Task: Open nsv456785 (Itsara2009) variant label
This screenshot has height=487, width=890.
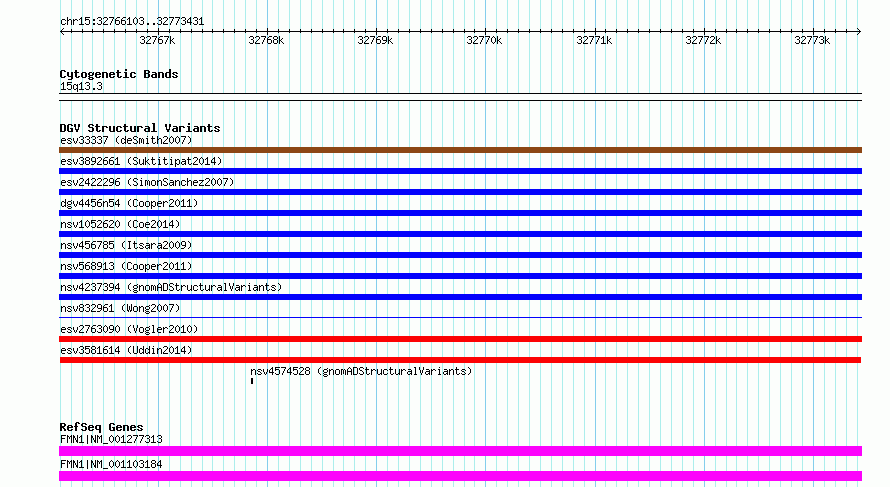Action: coord(126,245)
